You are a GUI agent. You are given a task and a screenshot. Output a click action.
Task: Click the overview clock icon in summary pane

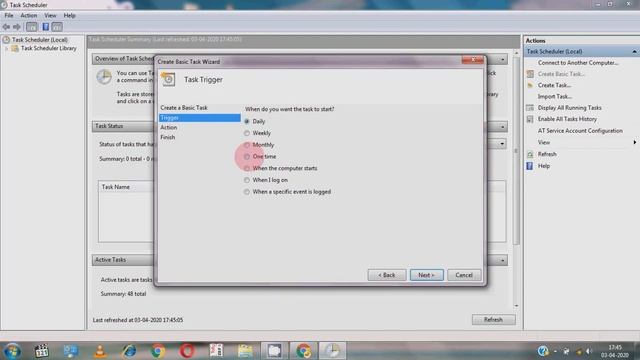pos(104,77)
